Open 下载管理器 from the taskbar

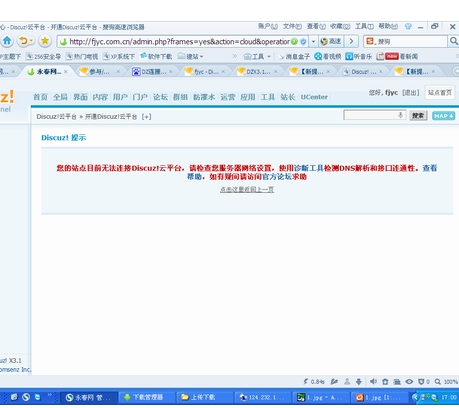(147, 397)
